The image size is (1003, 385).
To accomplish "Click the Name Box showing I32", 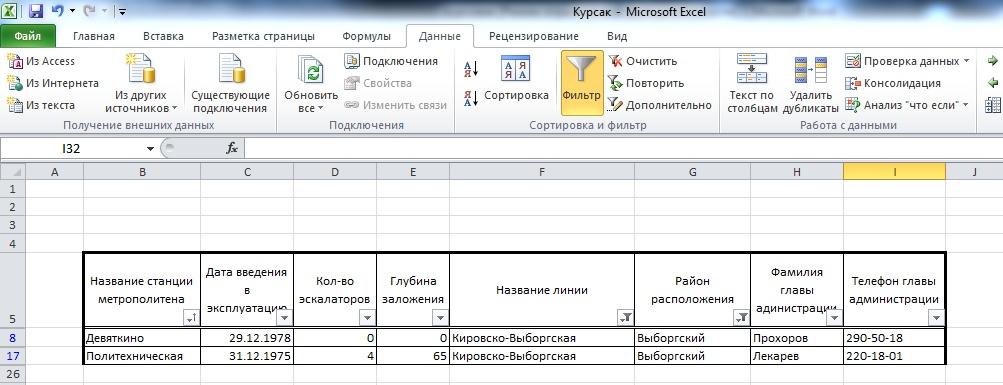I will tap(72, 148).
